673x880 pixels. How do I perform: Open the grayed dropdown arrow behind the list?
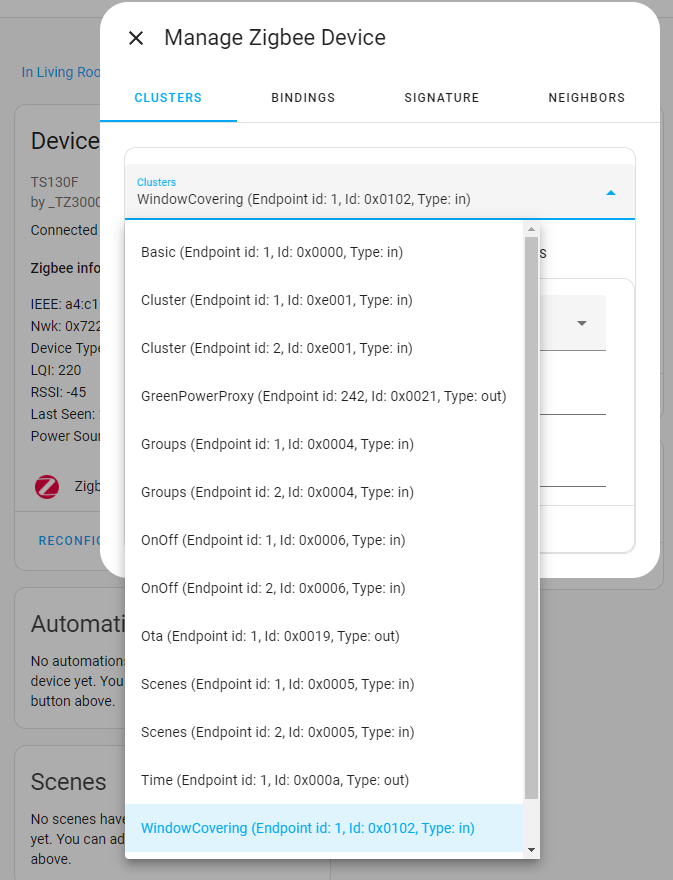[581, 323]
